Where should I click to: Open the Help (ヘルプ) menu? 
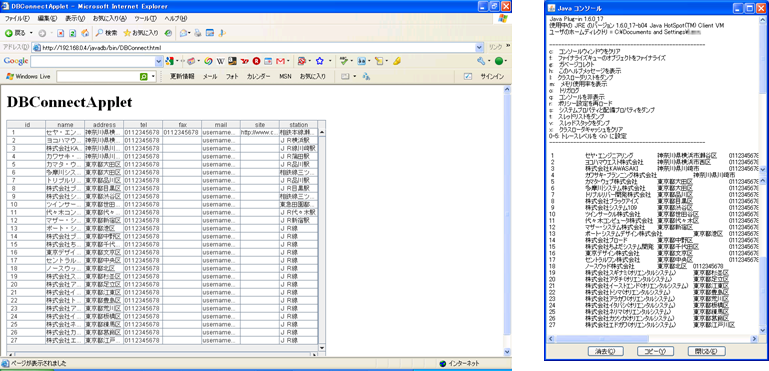176,19
